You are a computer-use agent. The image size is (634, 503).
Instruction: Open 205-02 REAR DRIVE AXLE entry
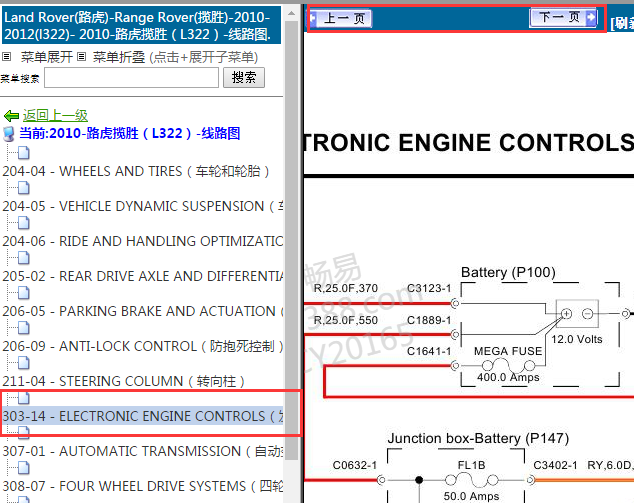(143, 276)
